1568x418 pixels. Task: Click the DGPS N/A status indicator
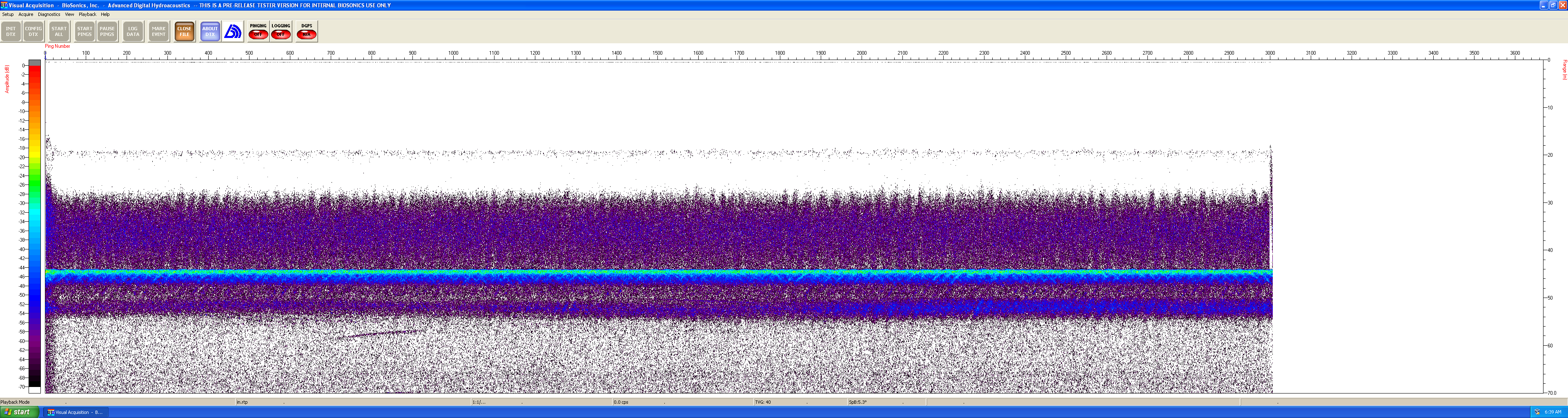(307, 32)
